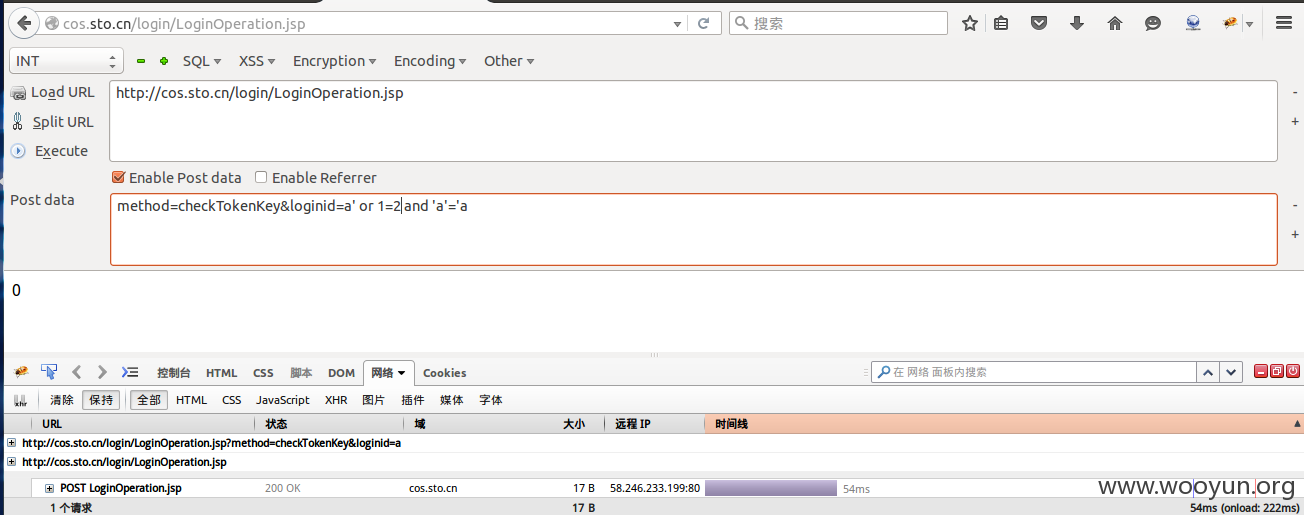Filter requests by 字体 fonts
1304x515 pixels.
point(491,400)
